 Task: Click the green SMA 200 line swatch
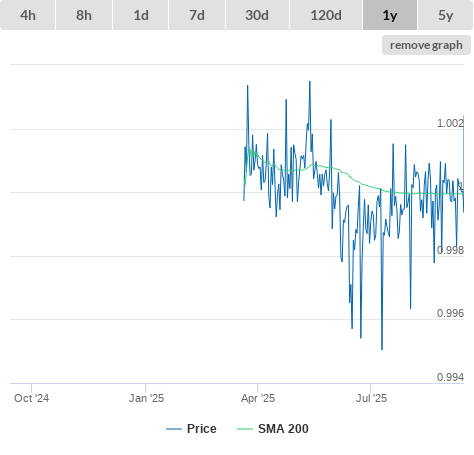pos(245,429)
